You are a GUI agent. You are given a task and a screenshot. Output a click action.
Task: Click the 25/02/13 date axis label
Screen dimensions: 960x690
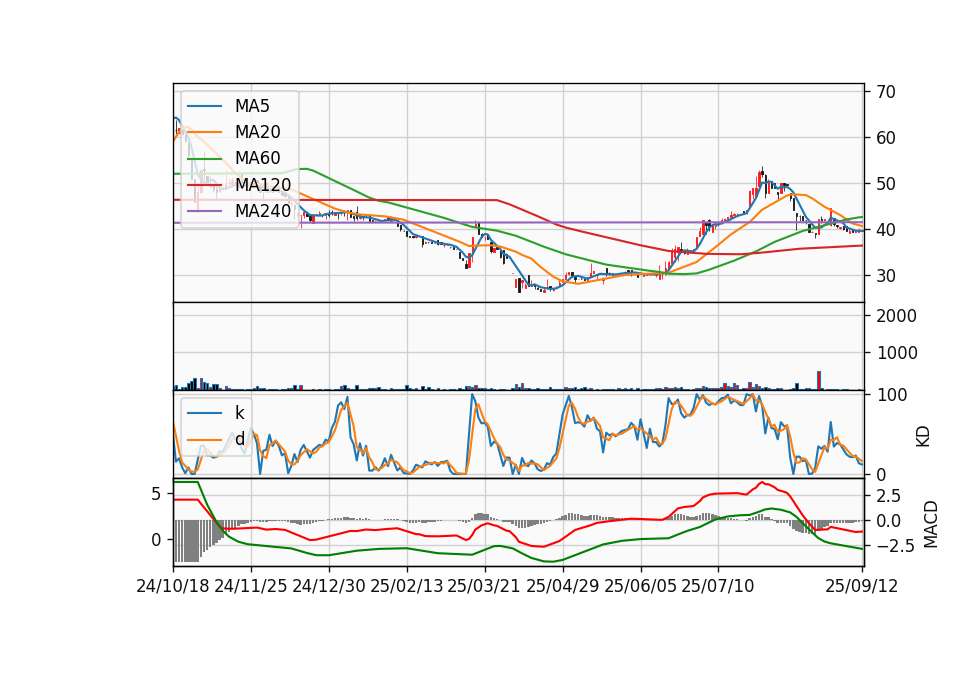tap(407, 586)
